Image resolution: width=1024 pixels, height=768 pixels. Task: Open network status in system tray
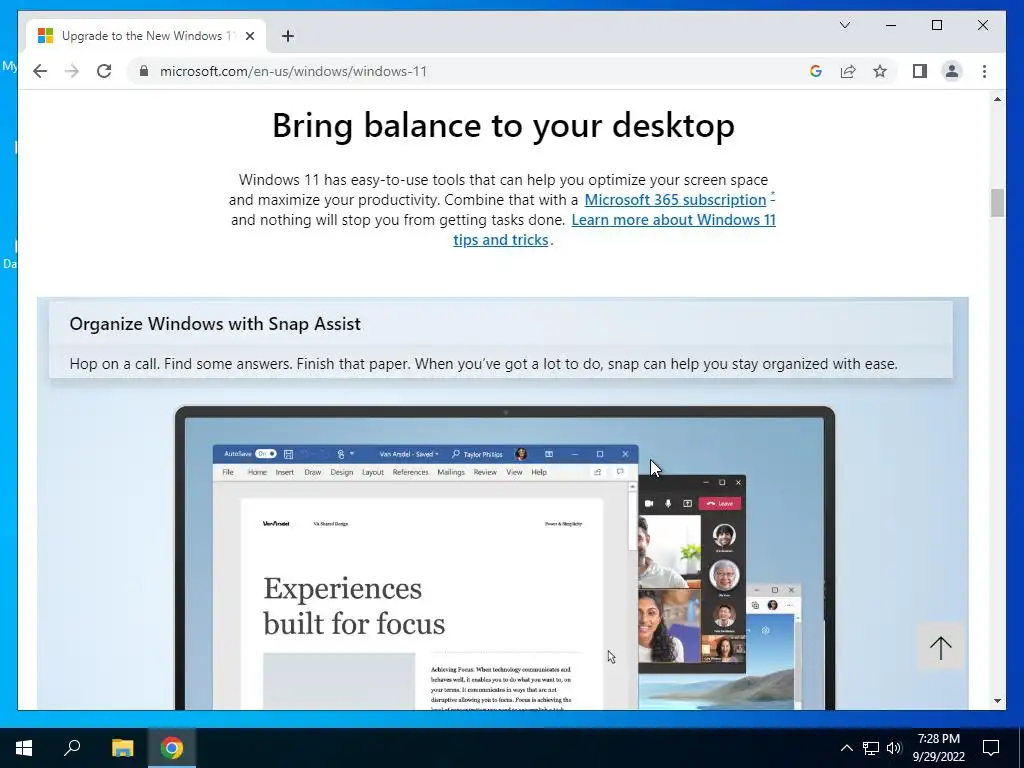coord(871,748)
